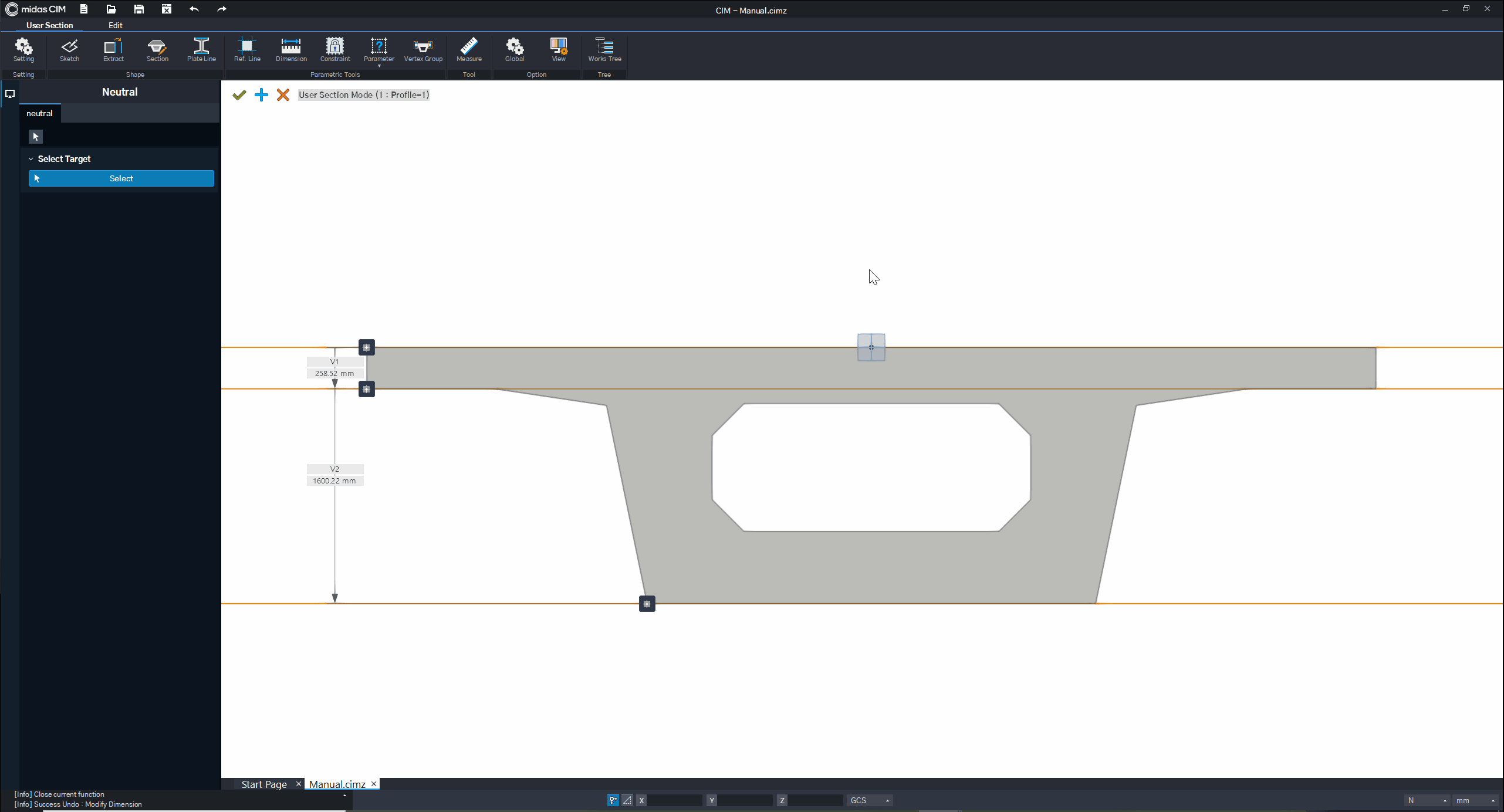Click User Section Mode (1 : Profile-1) label
1504x812 pixels.
point(364,95)
